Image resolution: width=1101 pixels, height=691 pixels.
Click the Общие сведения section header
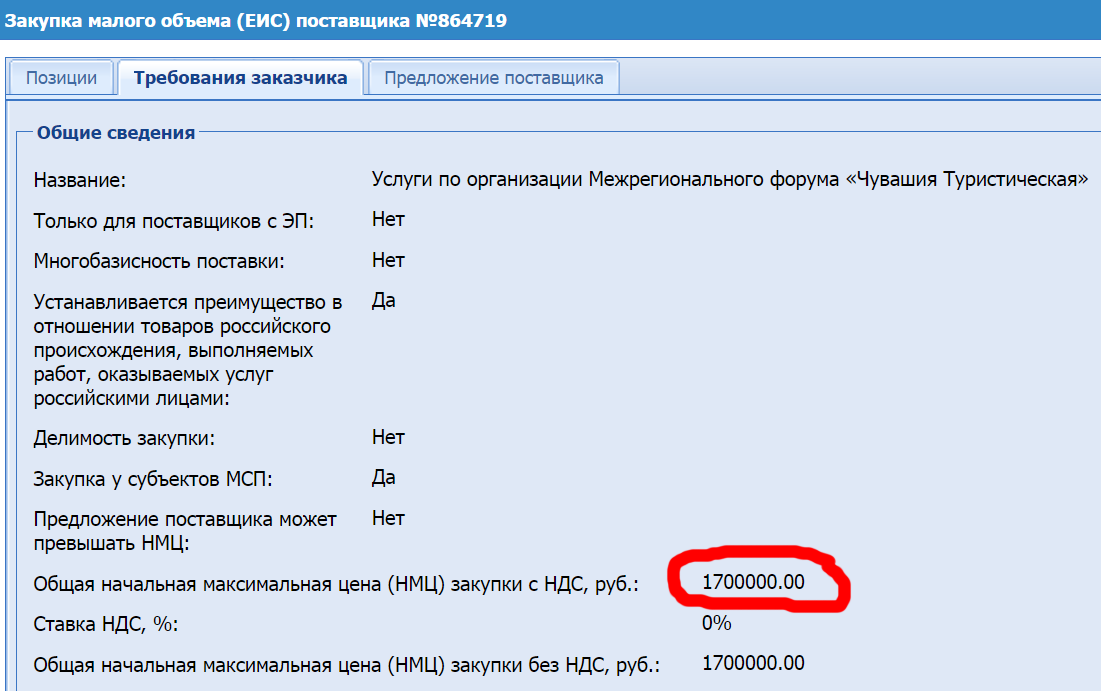pos(115,132)
